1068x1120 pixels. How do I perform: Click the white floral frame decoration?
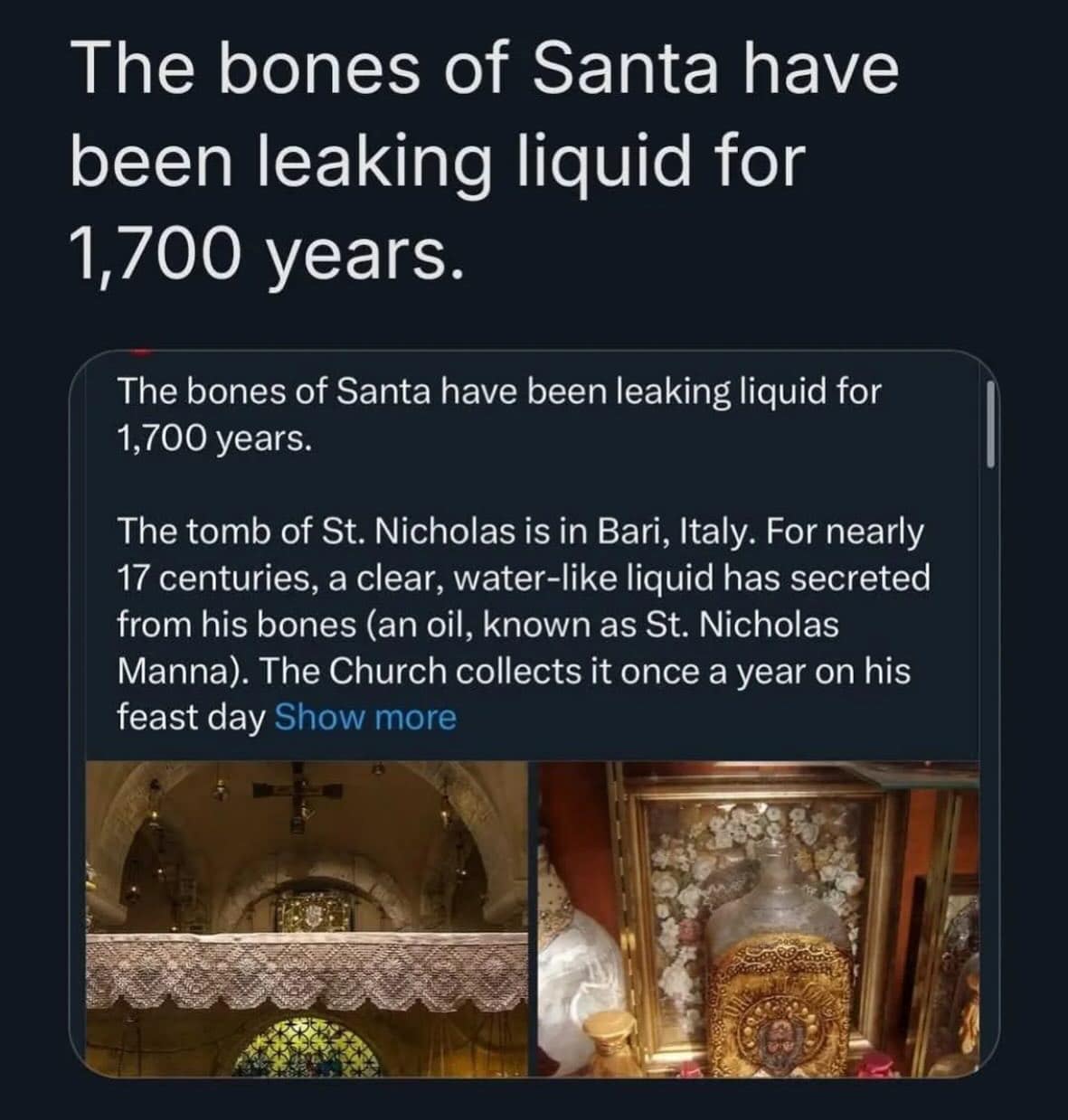pyautogui.click(x=687, y=868)
